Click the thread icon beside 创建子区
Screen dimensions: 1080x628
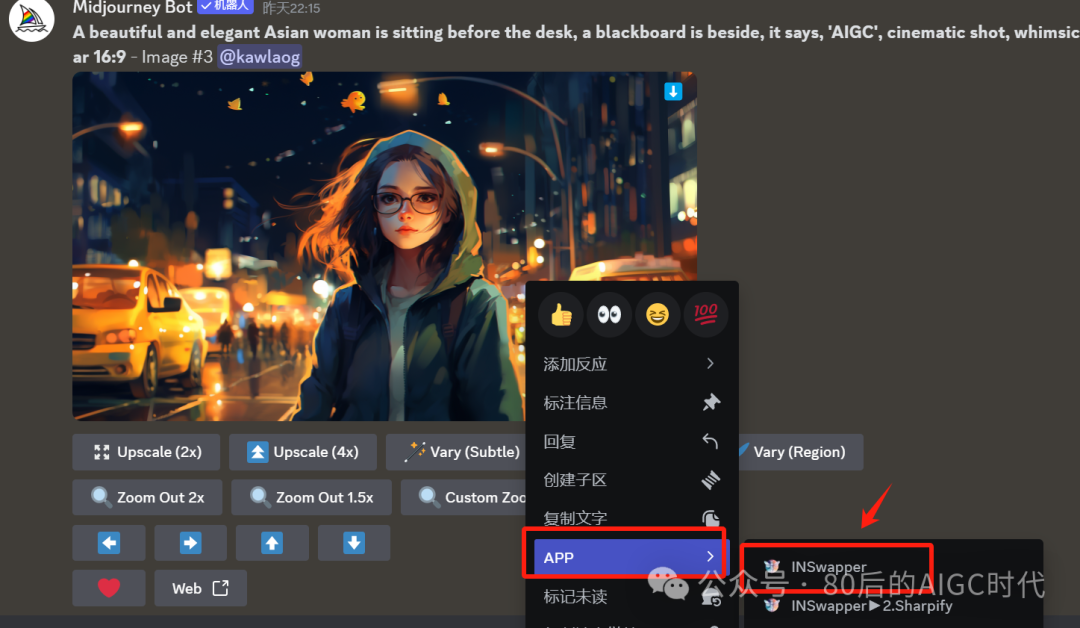(x=711, y=480)
